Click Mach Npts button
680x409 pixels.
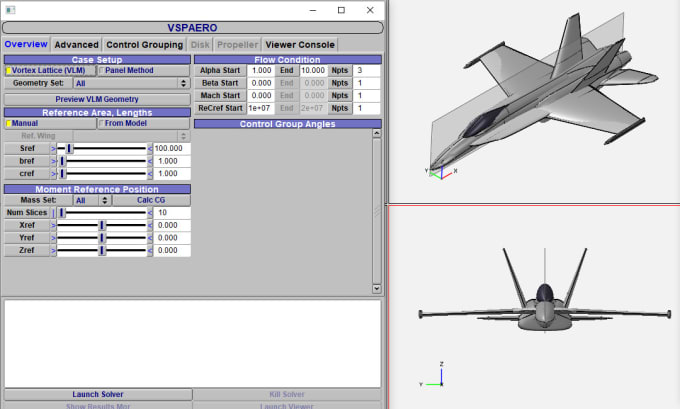[340, 95]
